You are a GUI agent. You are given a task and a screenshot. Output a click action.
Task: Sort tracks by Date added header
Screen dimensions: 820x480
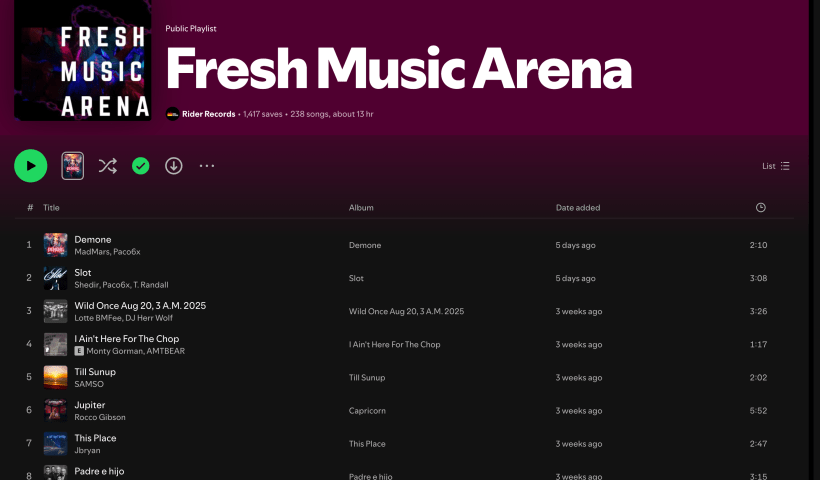(578, 208)
